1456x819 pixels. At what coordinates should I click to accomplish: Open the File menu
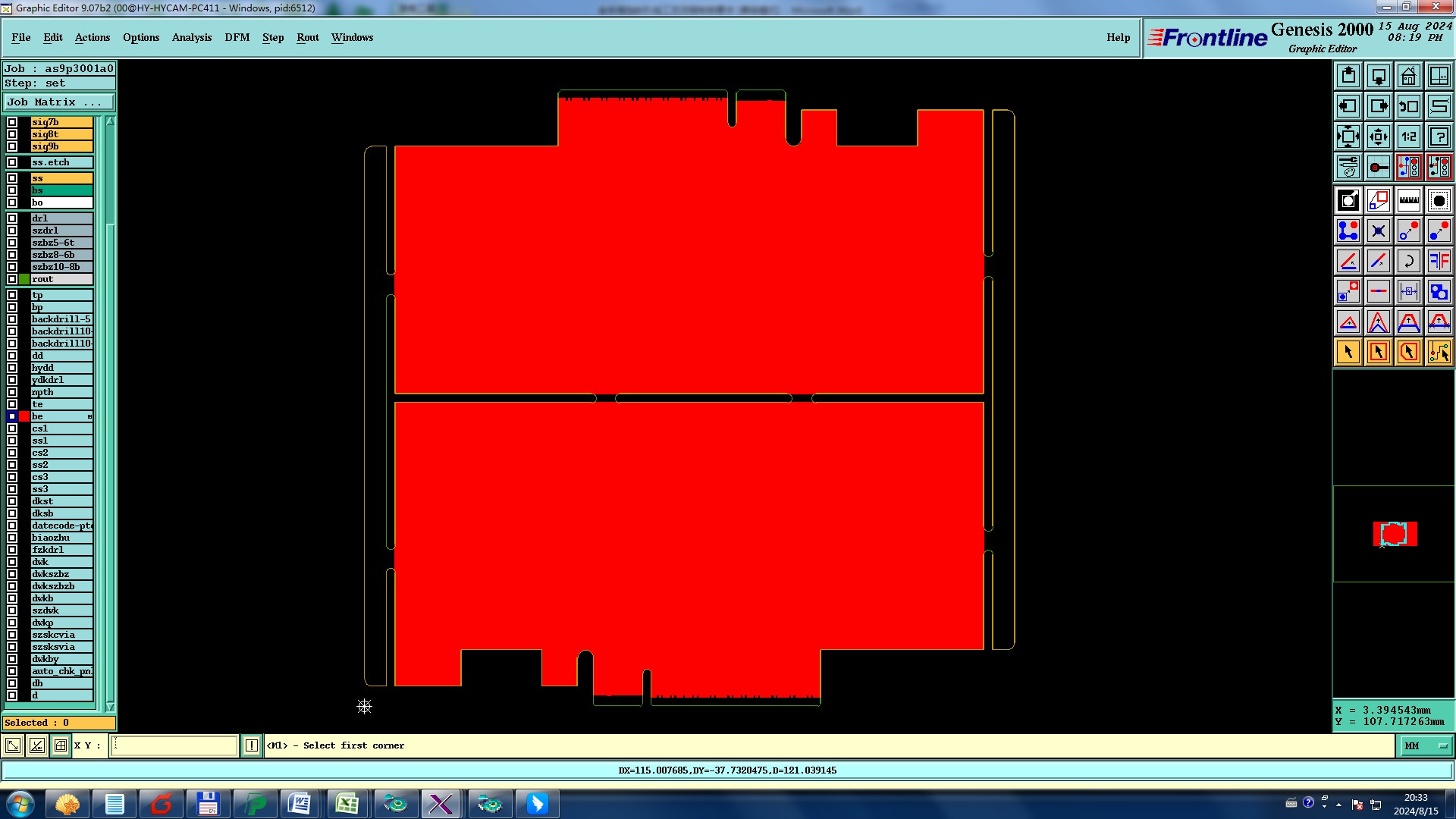[21, 37]
